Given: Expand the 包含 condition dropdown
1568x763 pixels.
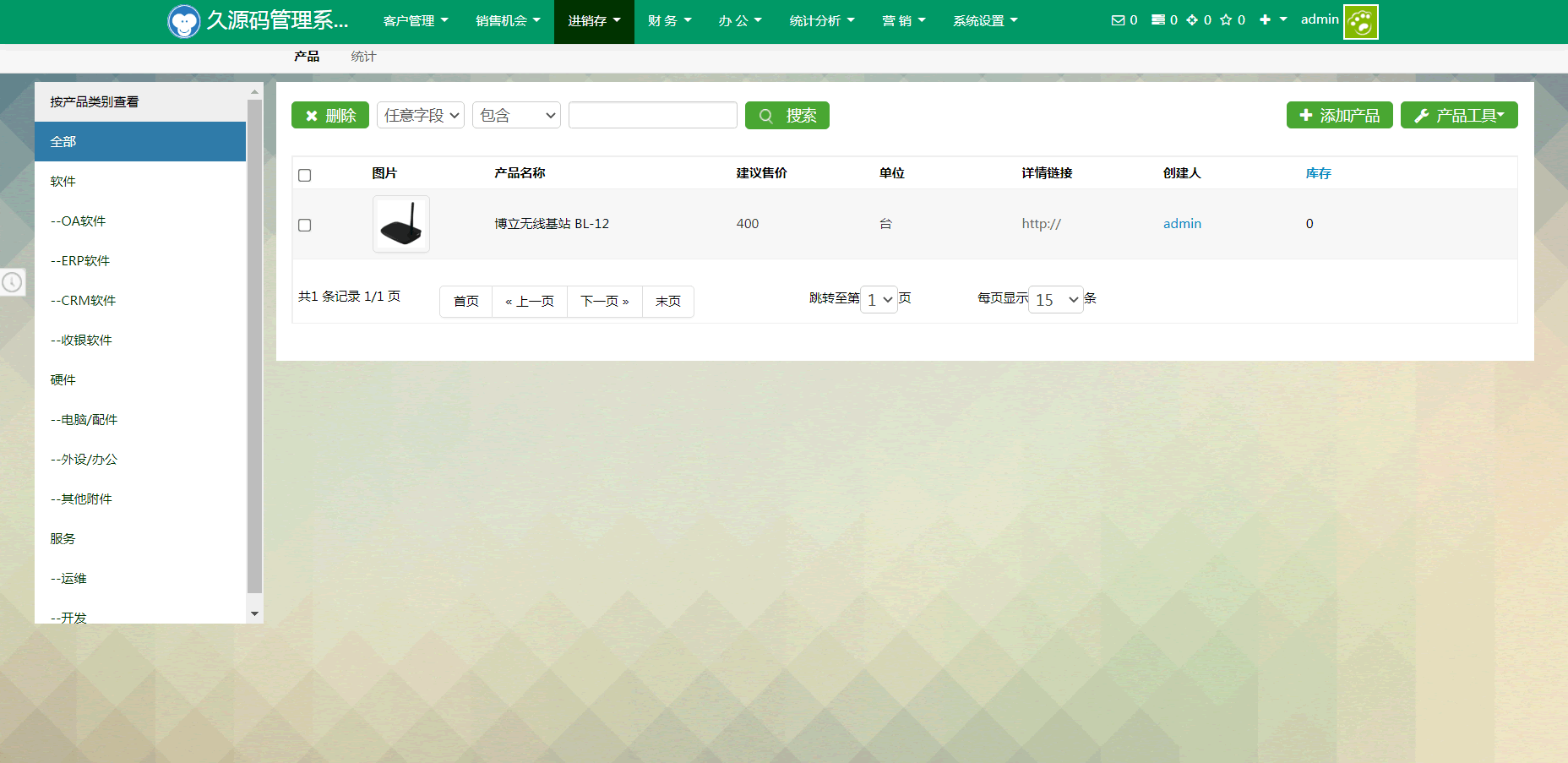Looking at the screenshot, I should coord(516,116).
